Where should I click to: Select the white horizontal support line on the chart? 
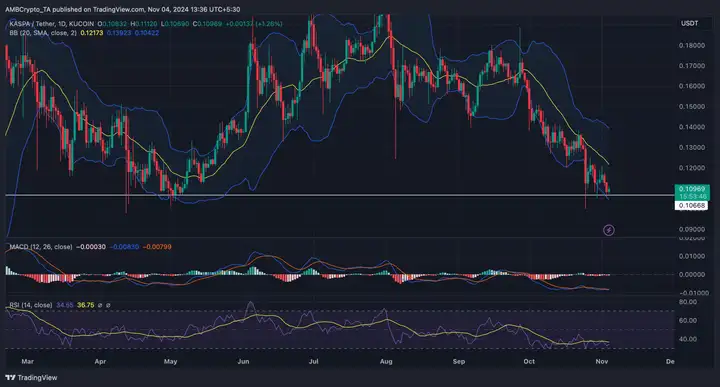(339, 195)
